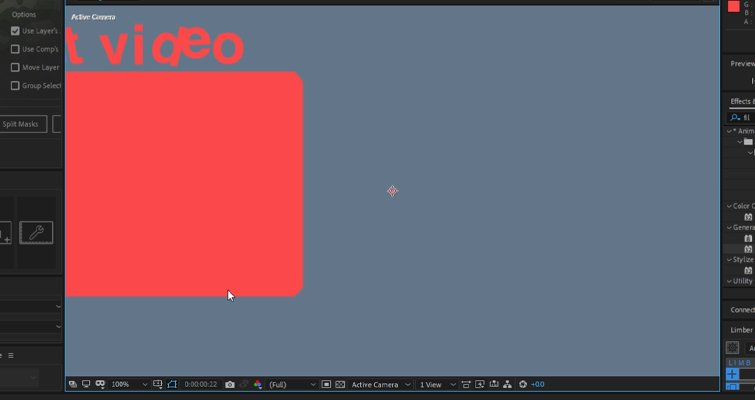Click the Split Masks button
Image resolution: width=755 pixels, height=400 pixels.
tap(20, 124)
